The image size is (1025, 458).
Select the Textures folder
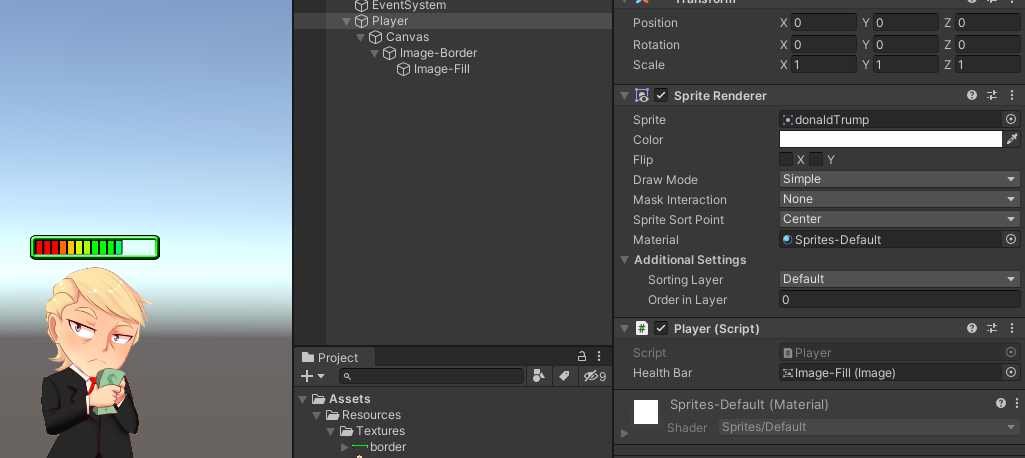pos(380,431)
